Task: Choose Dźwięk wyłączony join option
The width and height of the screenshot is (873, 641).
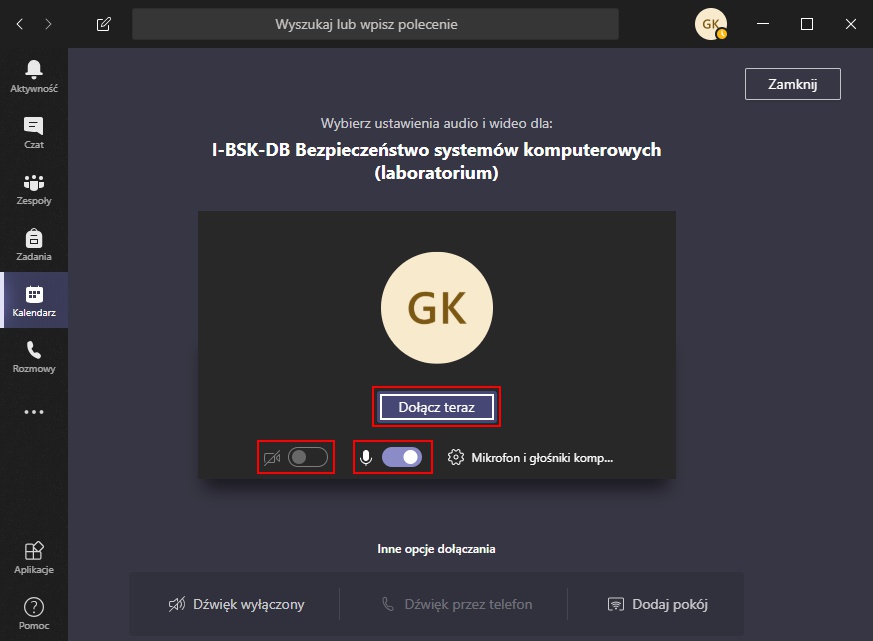Action: 237,604
